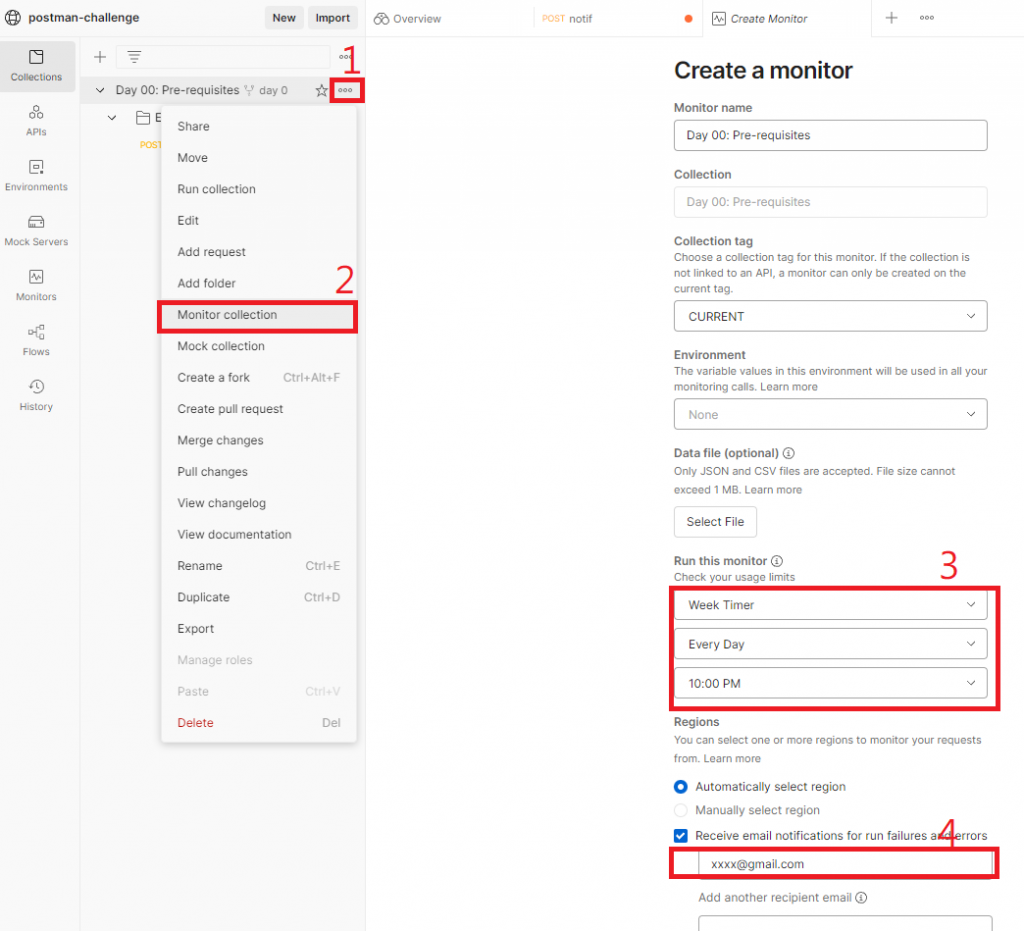Open the 10:00 PM time dropdown
1024x931 pixels.
click(x=830, y=683)
